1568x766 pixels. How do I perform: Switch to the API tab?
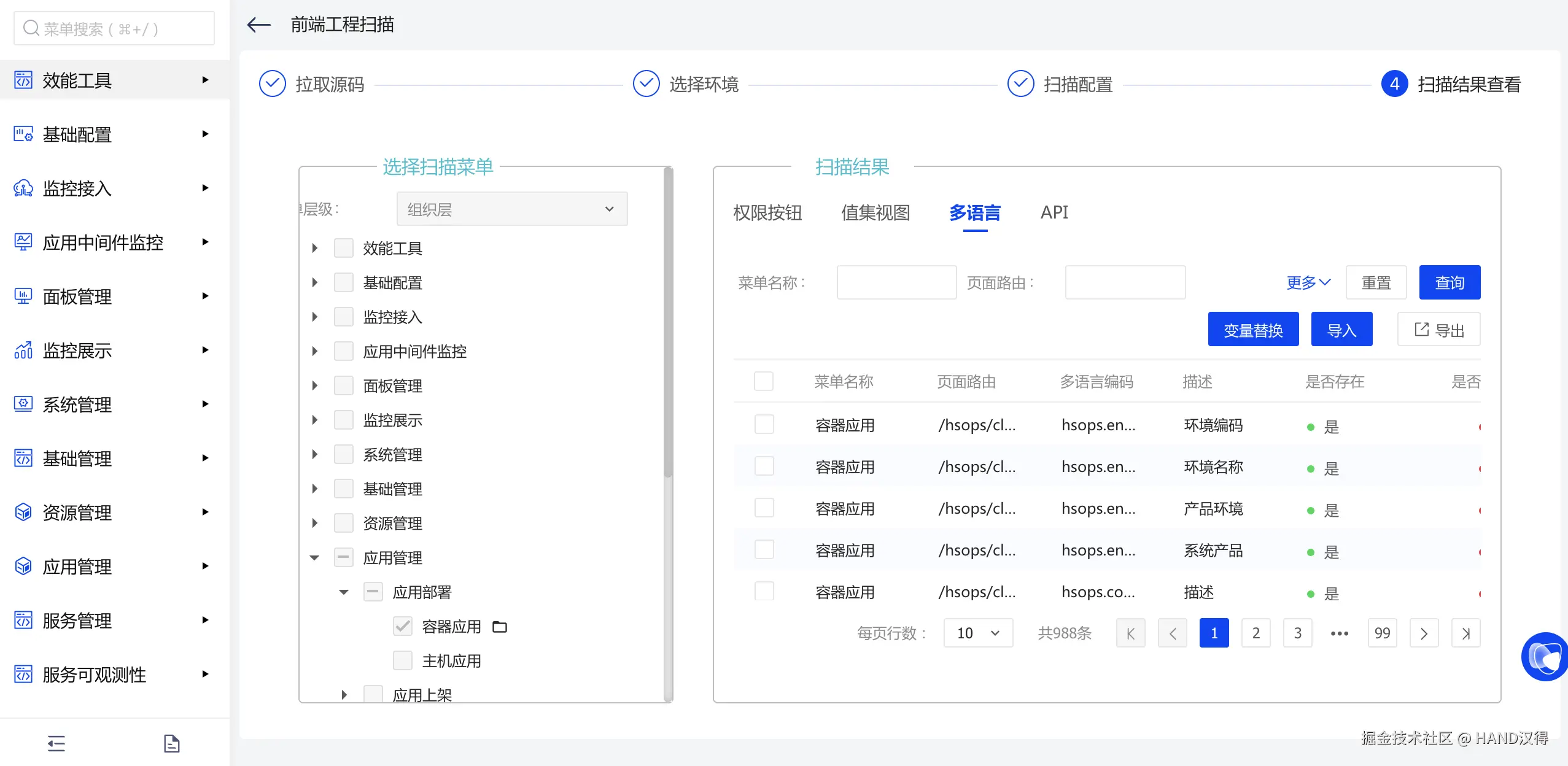click(1054, 212)
